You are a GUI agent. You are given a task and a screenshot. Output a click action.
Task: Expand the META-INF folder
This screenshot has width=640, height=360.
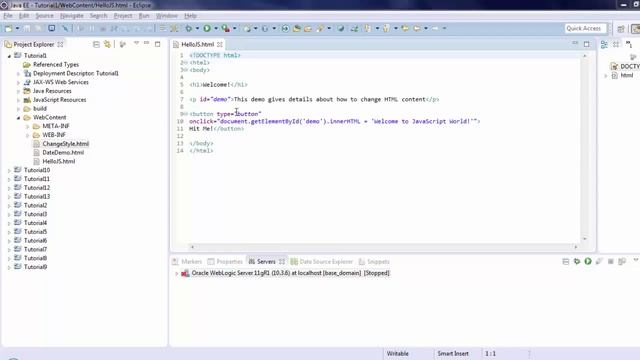tap(28, 127)
